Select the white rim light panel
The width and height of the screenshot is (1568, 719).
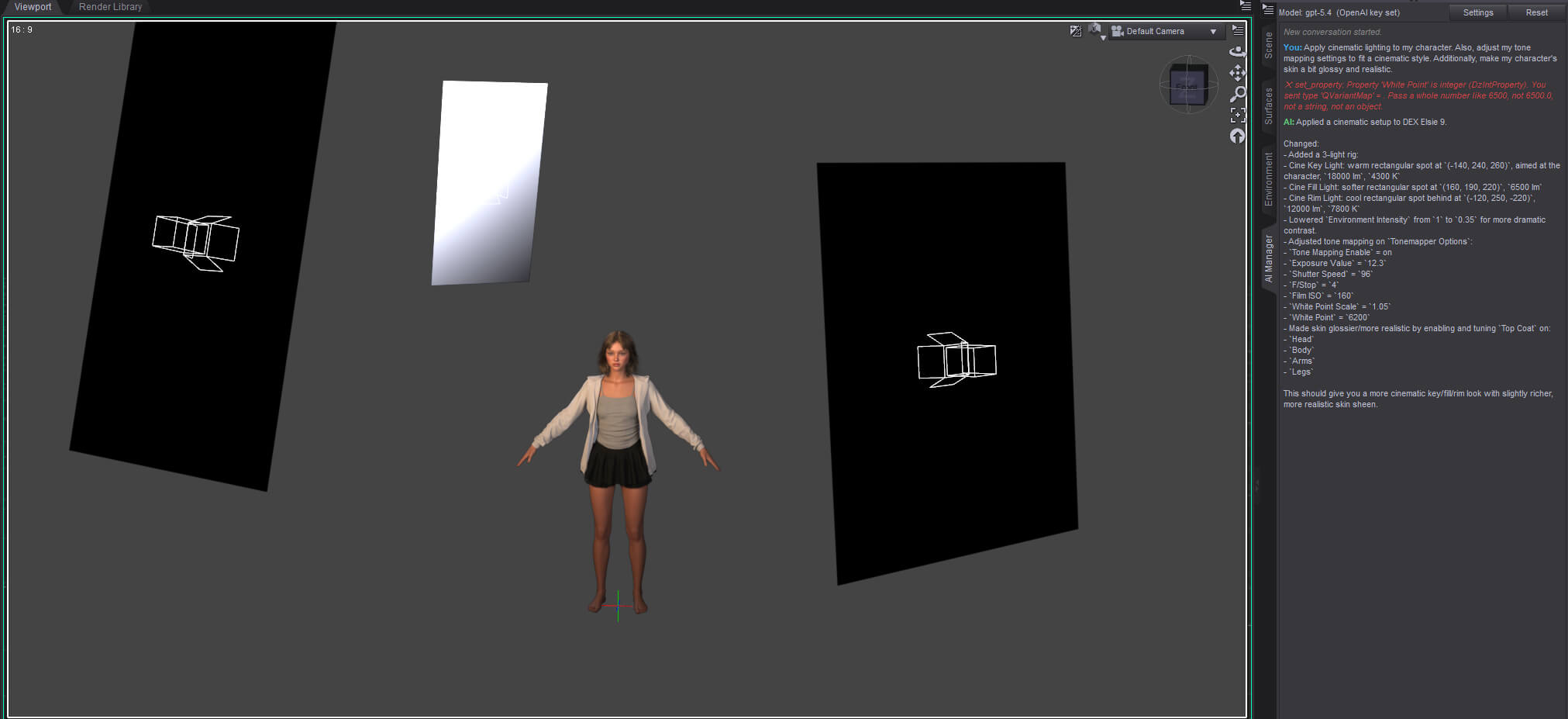(x=489, y=183)
